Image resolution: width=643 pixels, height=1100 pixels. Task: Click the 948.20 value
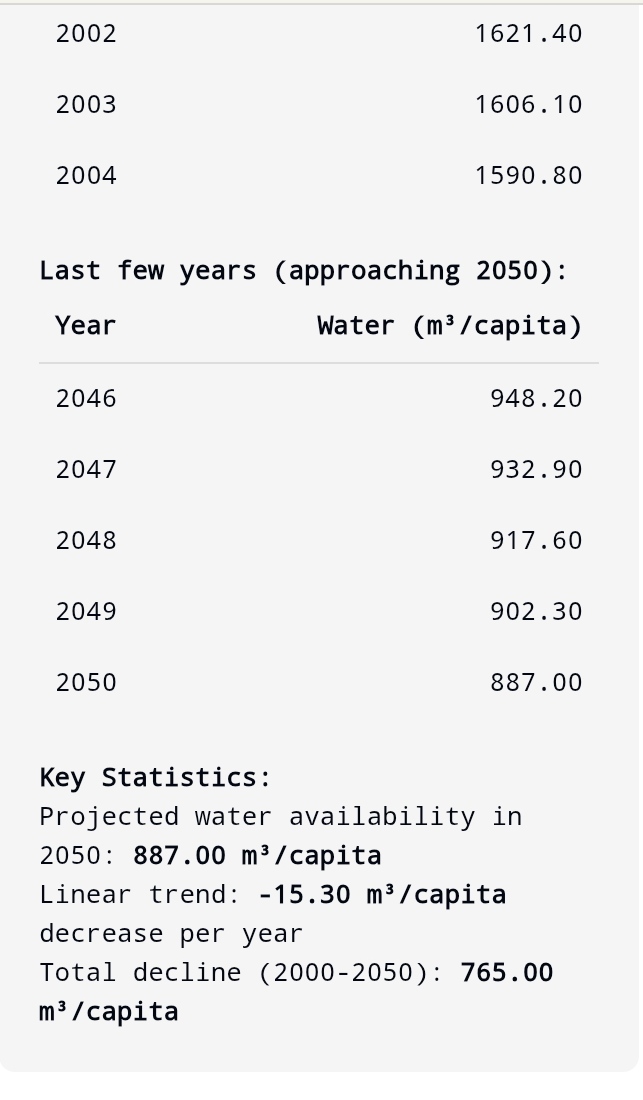(535, 398)
